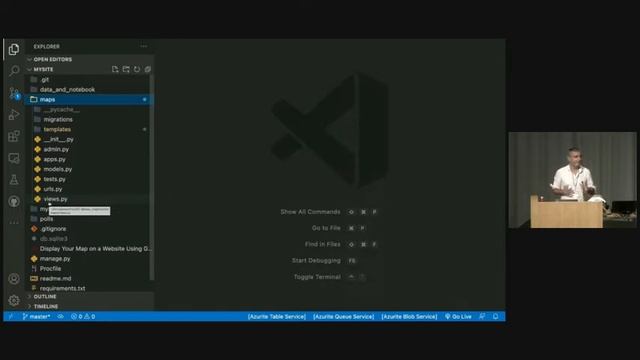This screenshot has width=640, height=360.
Task: Expand the migrations folder
Action: [88, 119]
